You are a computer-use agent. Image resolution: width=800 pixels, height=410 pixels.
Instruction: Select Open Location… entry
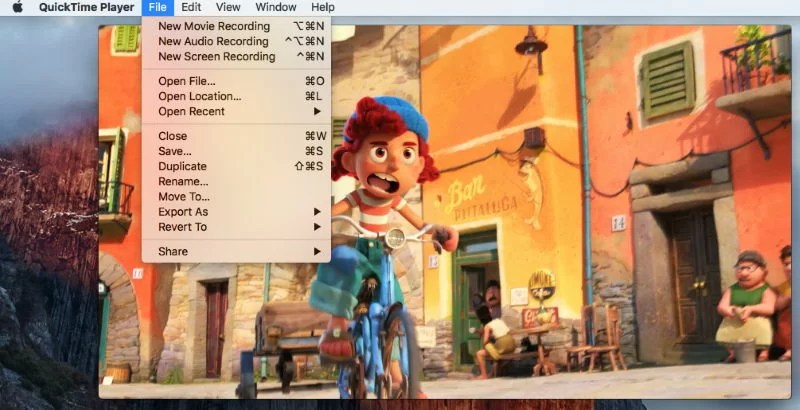tap(236, 96)
